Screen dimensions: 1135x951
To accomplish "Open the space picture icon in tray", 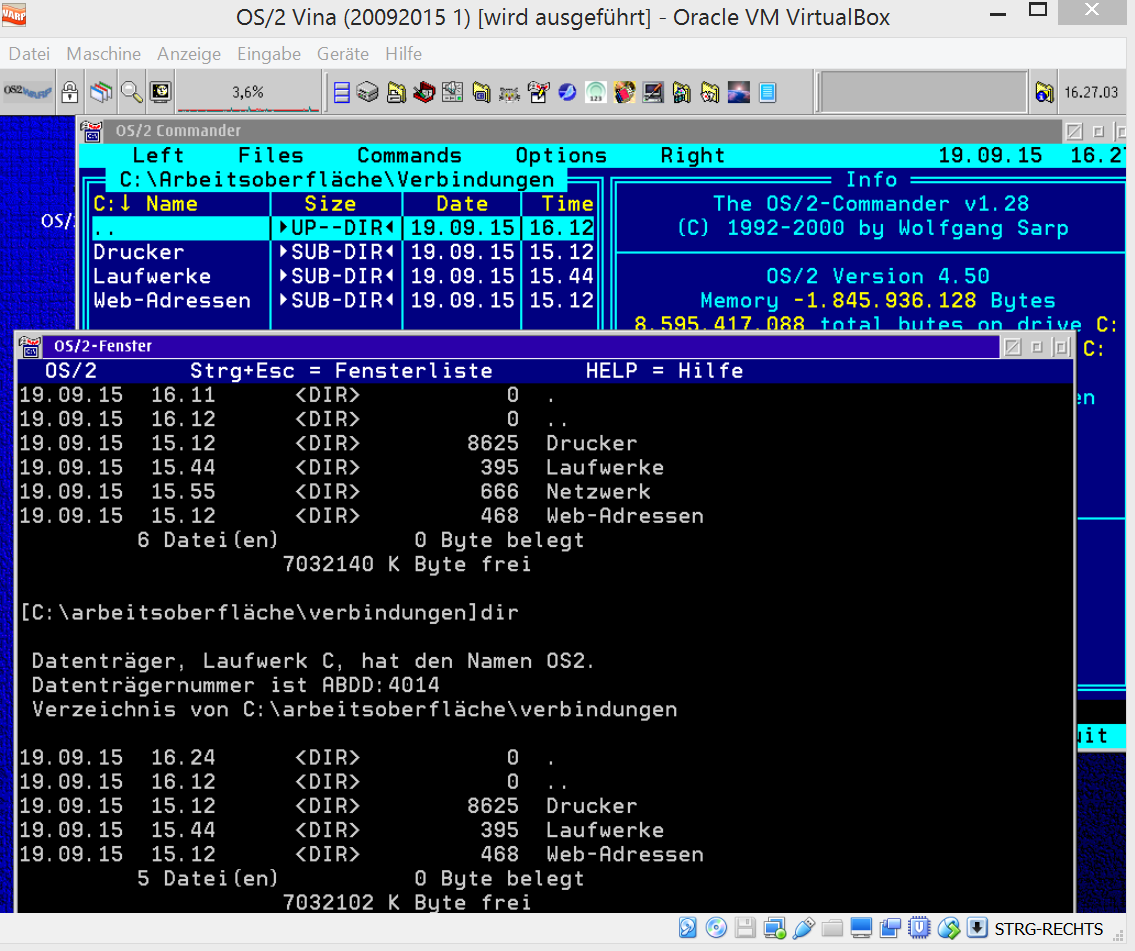I will 738,93.
